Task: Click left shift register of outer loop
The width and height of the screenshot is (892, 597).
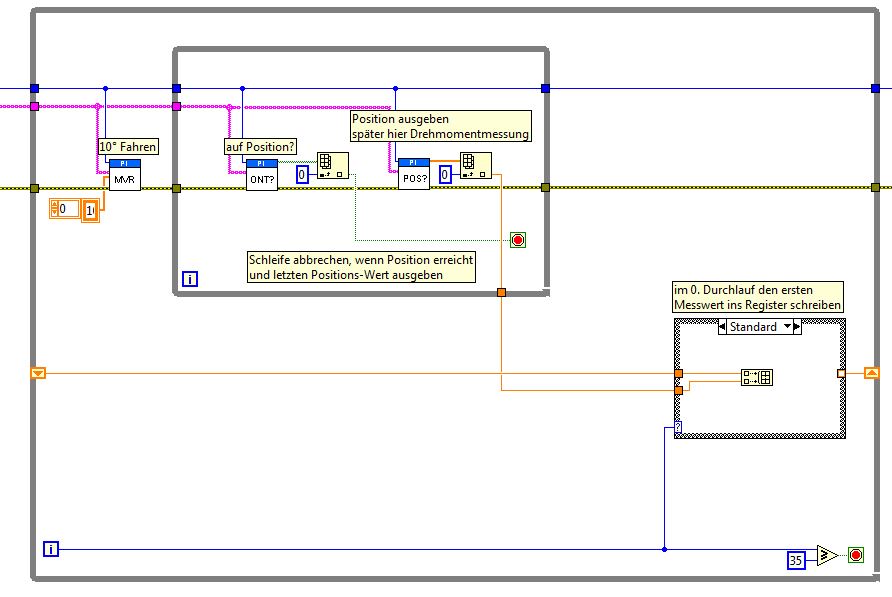Action: tap(38, 373)
